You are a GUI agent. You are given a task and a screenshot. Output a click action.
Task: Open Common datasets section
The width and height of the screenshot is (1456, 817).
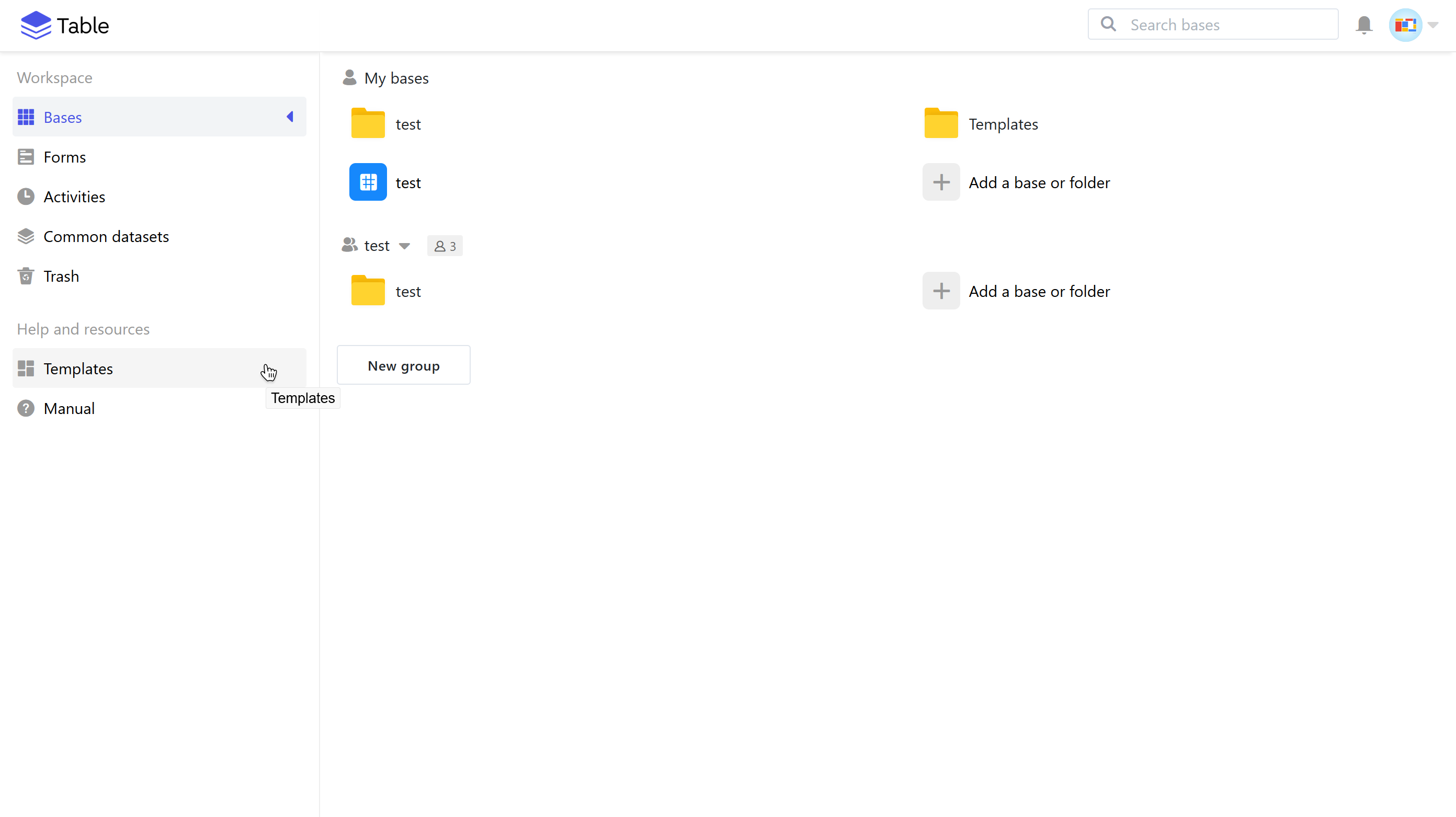pos(106,236)
